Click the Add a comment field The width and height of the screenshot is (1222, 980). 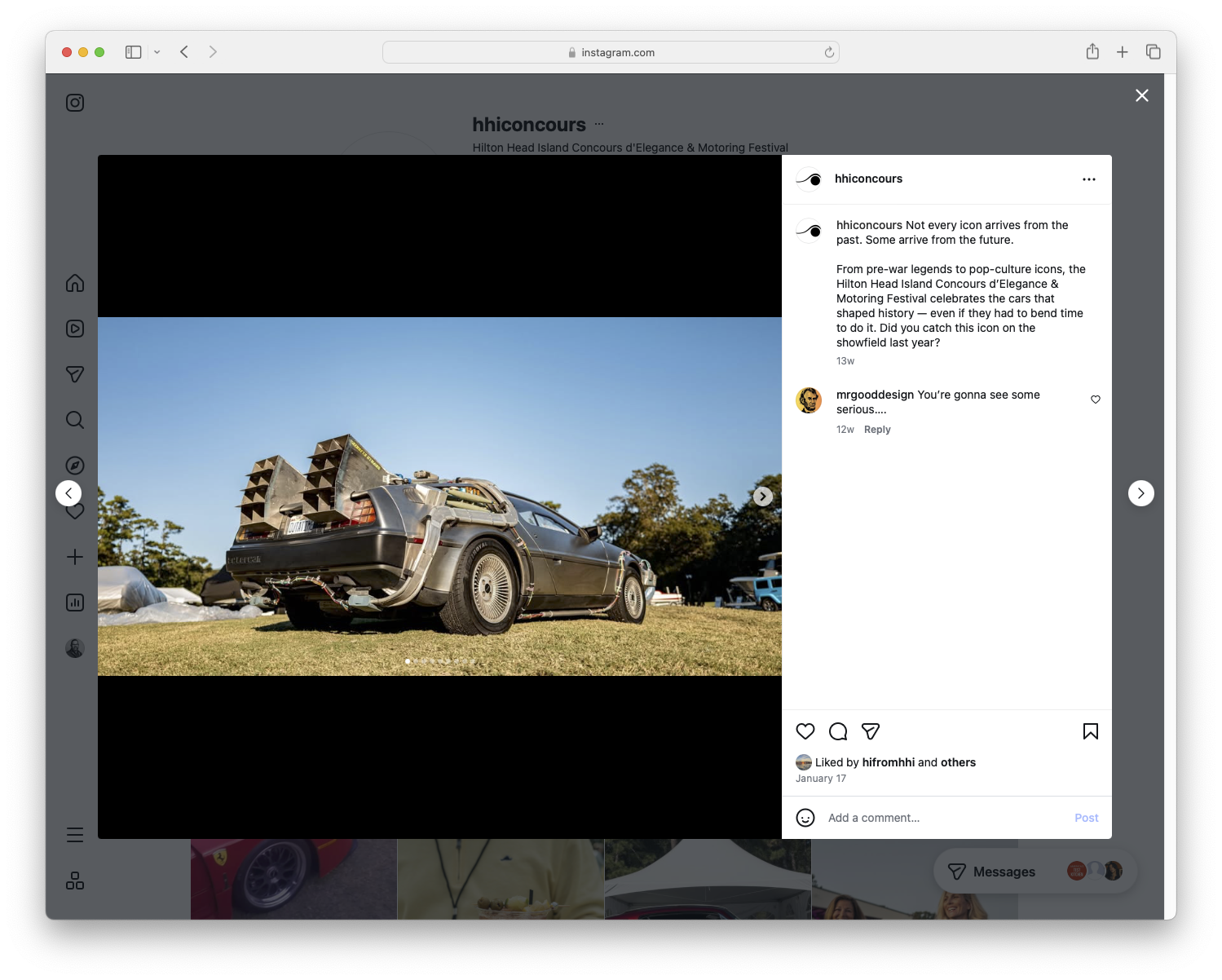point(874,817)
